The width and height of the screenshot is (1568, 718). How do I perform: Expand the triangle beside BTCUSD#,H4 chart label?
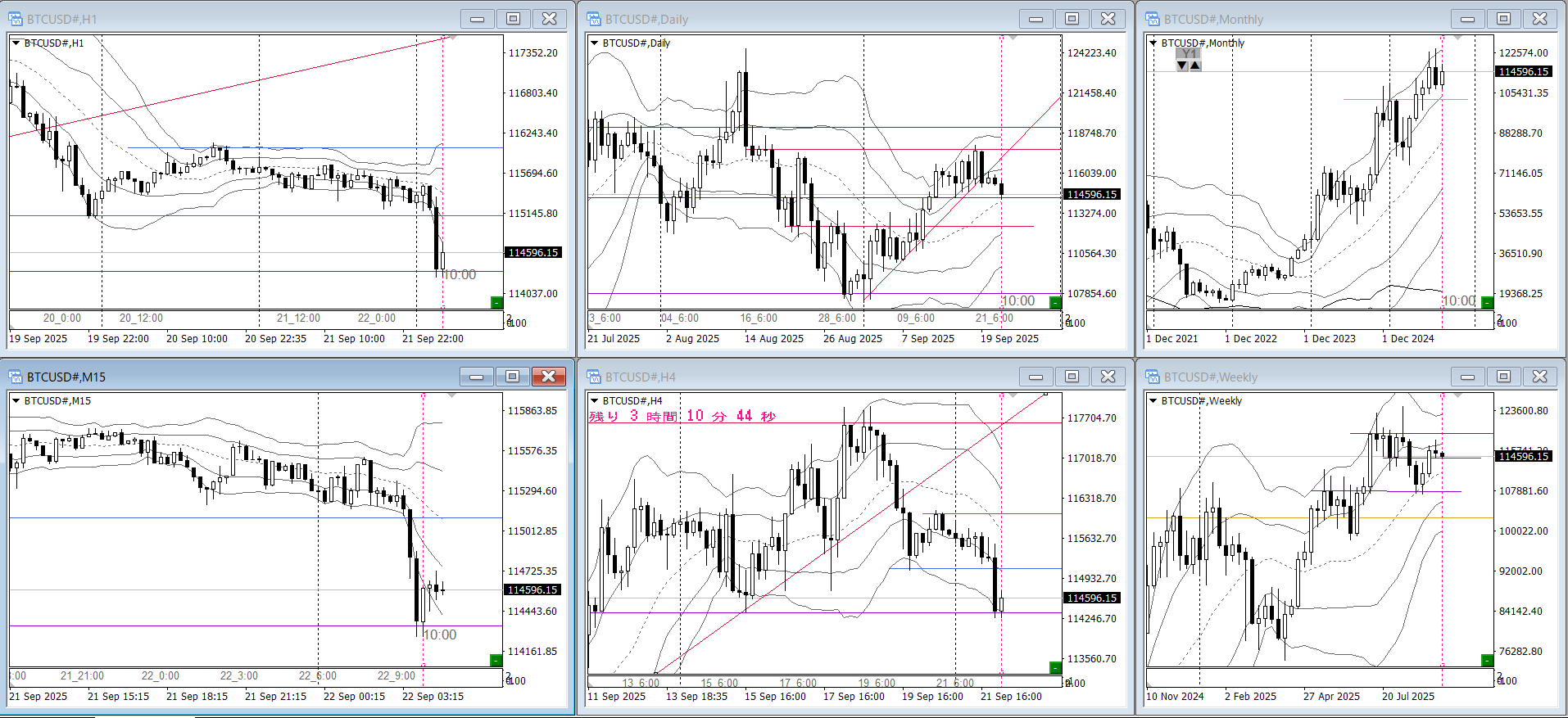point(594,400)
